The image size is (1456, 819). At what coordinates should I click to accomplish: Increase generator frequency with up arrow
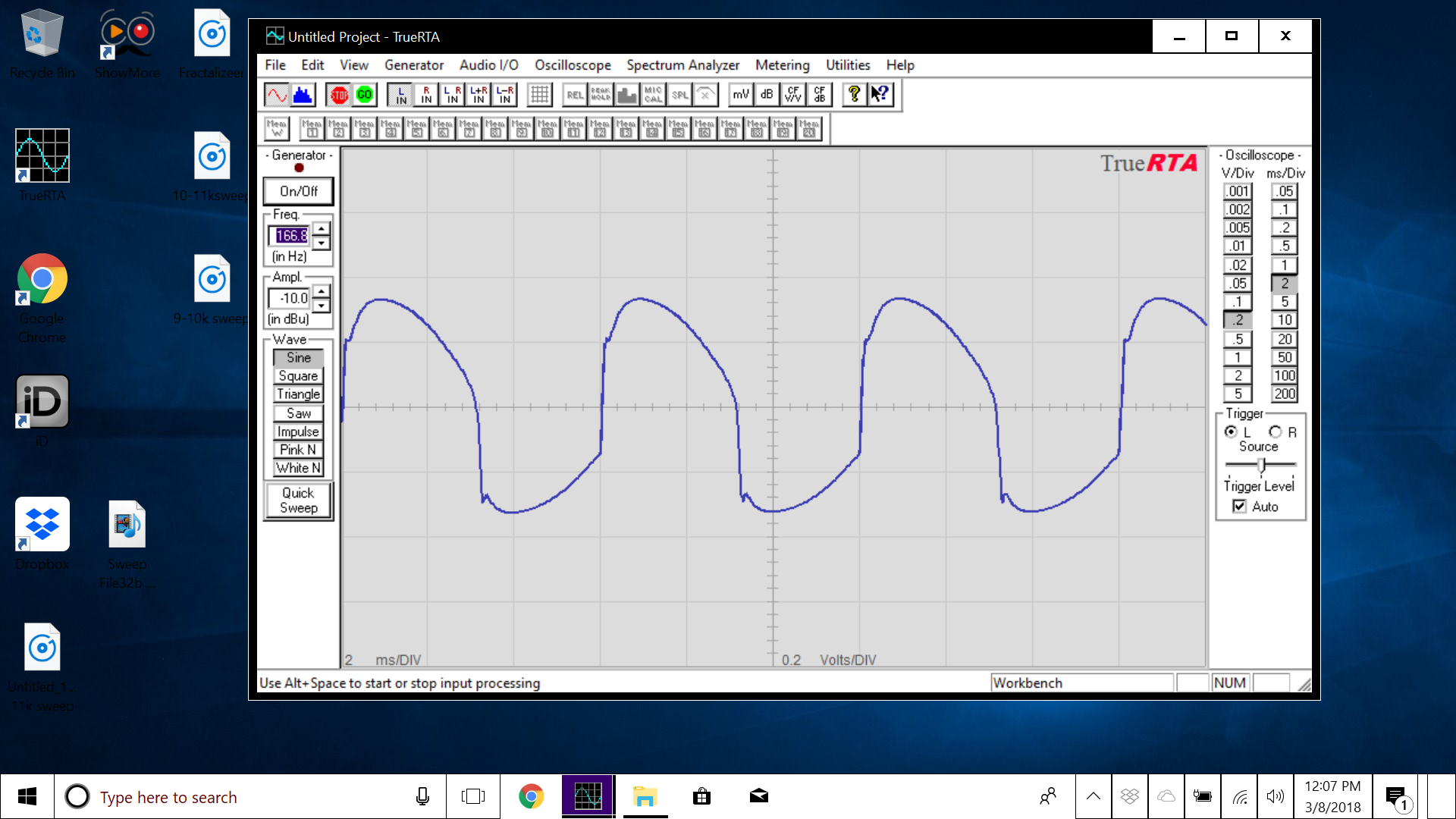tap(322, 228)
